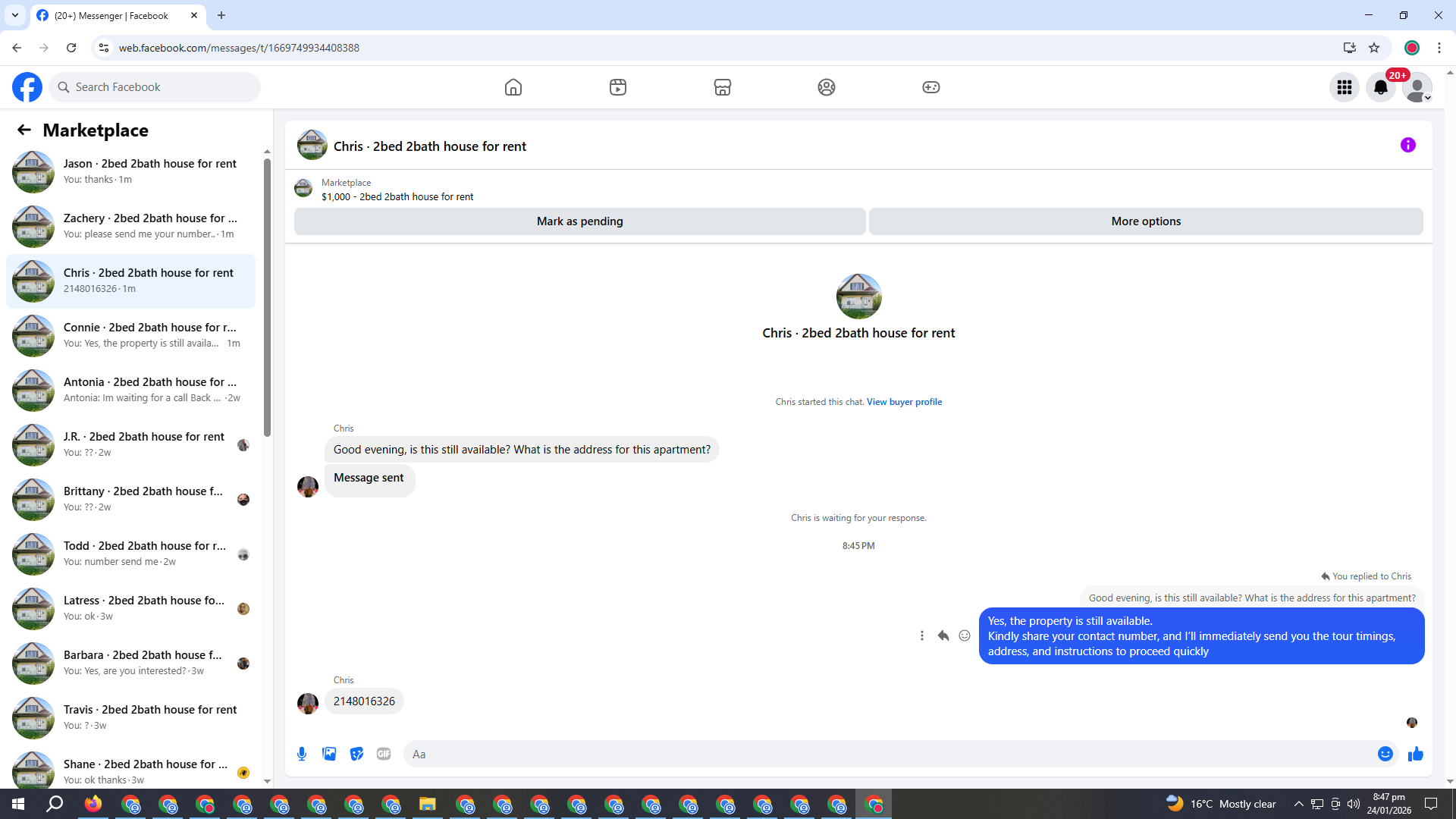Open the conversation information icon

coord(1407,145)
